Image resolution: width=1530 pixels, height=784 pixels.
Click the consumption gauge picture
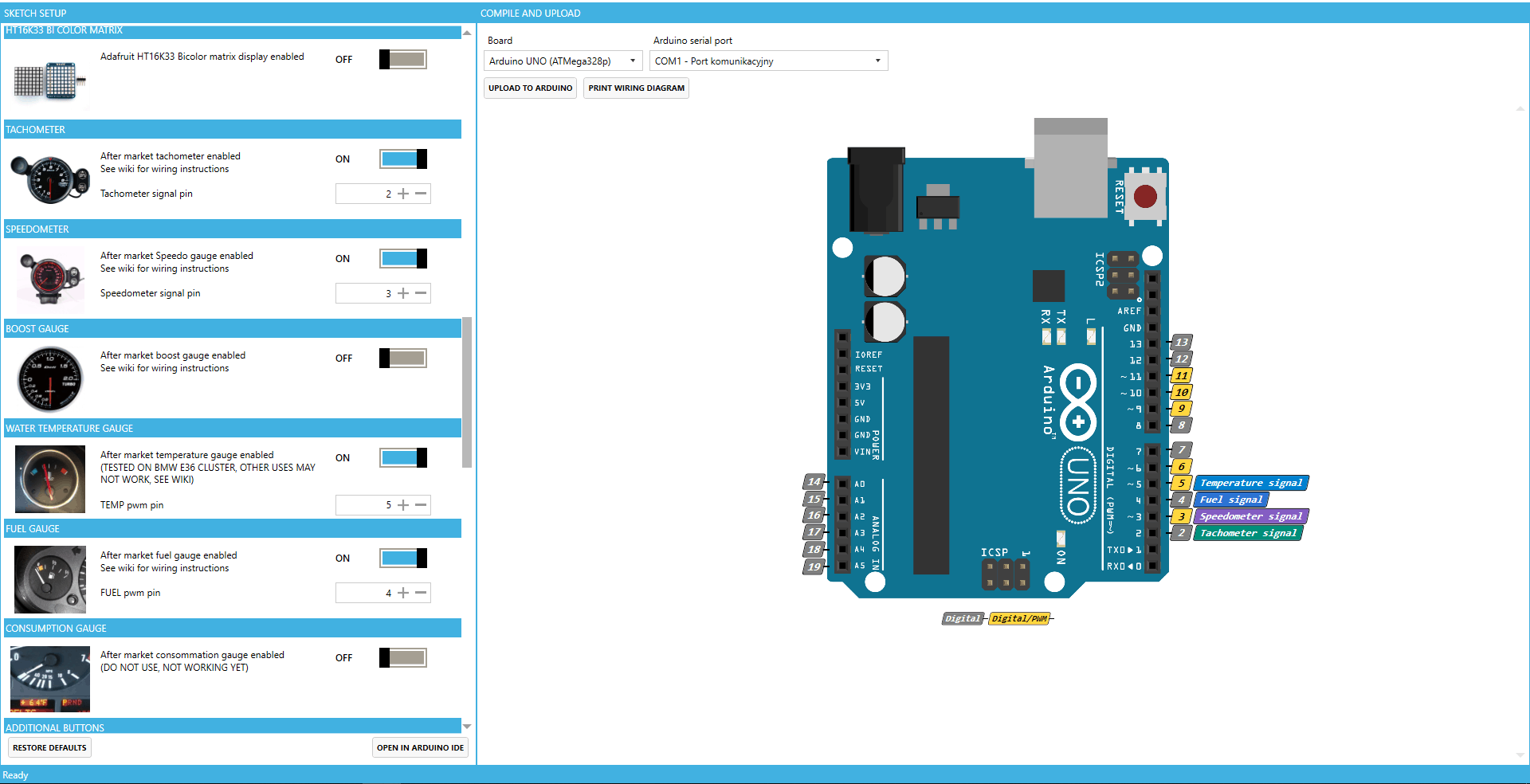50,679
